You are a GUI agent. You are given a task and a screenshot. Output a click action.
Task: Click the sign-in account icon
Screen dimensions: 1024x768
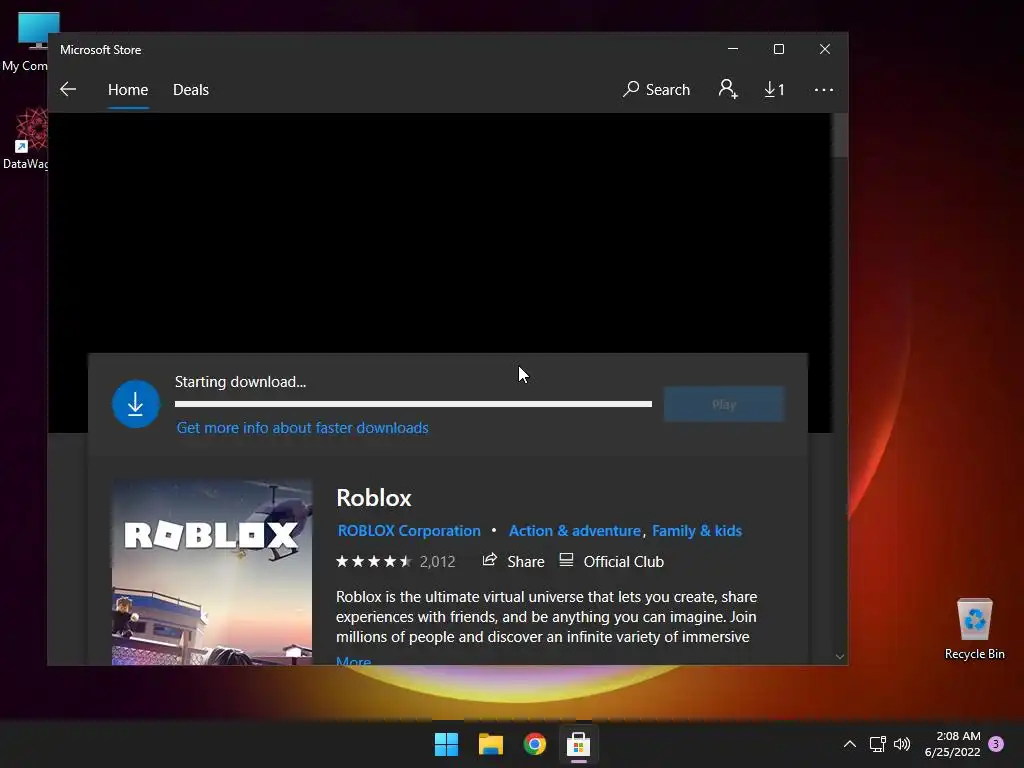728,89
